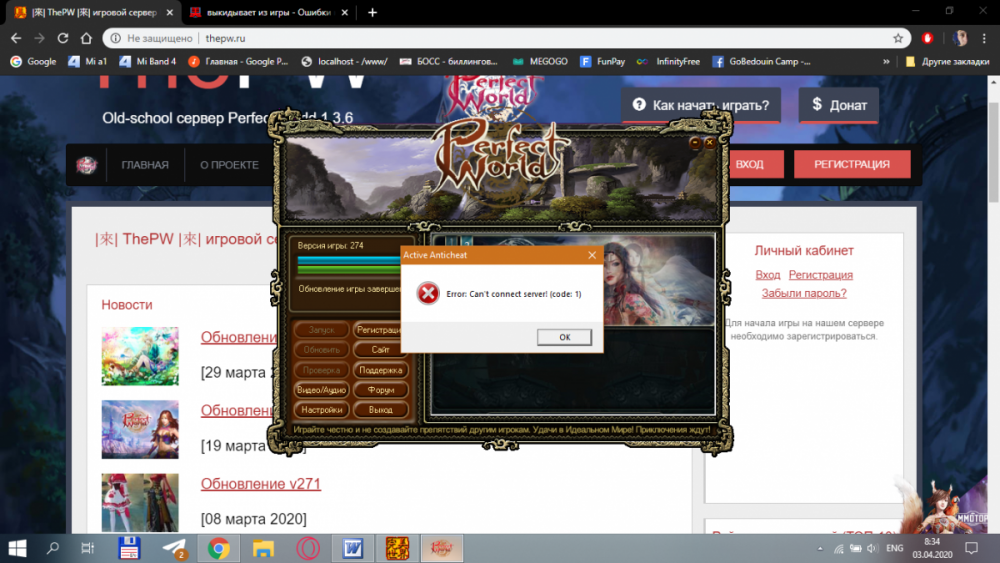Image resolution: width=1000 pixels, height=563 pixels.
Task: Click the OK button in the Anticheat error dialog
Action: (564, 337)
